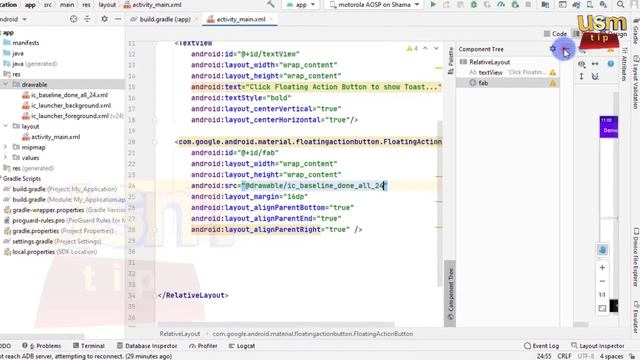Click Select Opened File target icon
Image resolution: width=640 pixels, height=360 pixels.
point(73,19)
